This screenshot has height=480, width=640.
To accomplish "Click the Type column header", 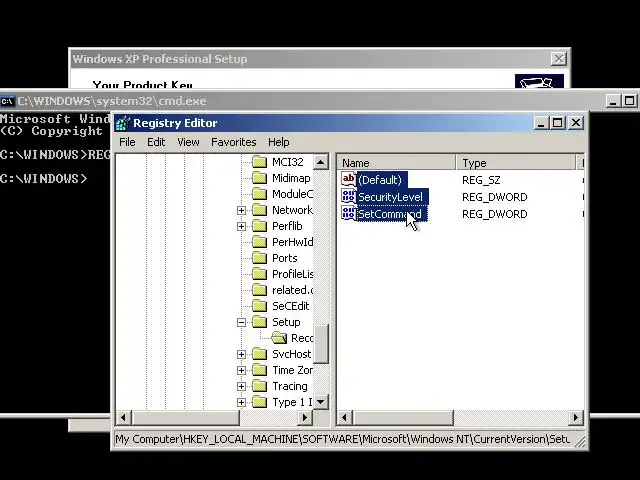I will (516, 163).
